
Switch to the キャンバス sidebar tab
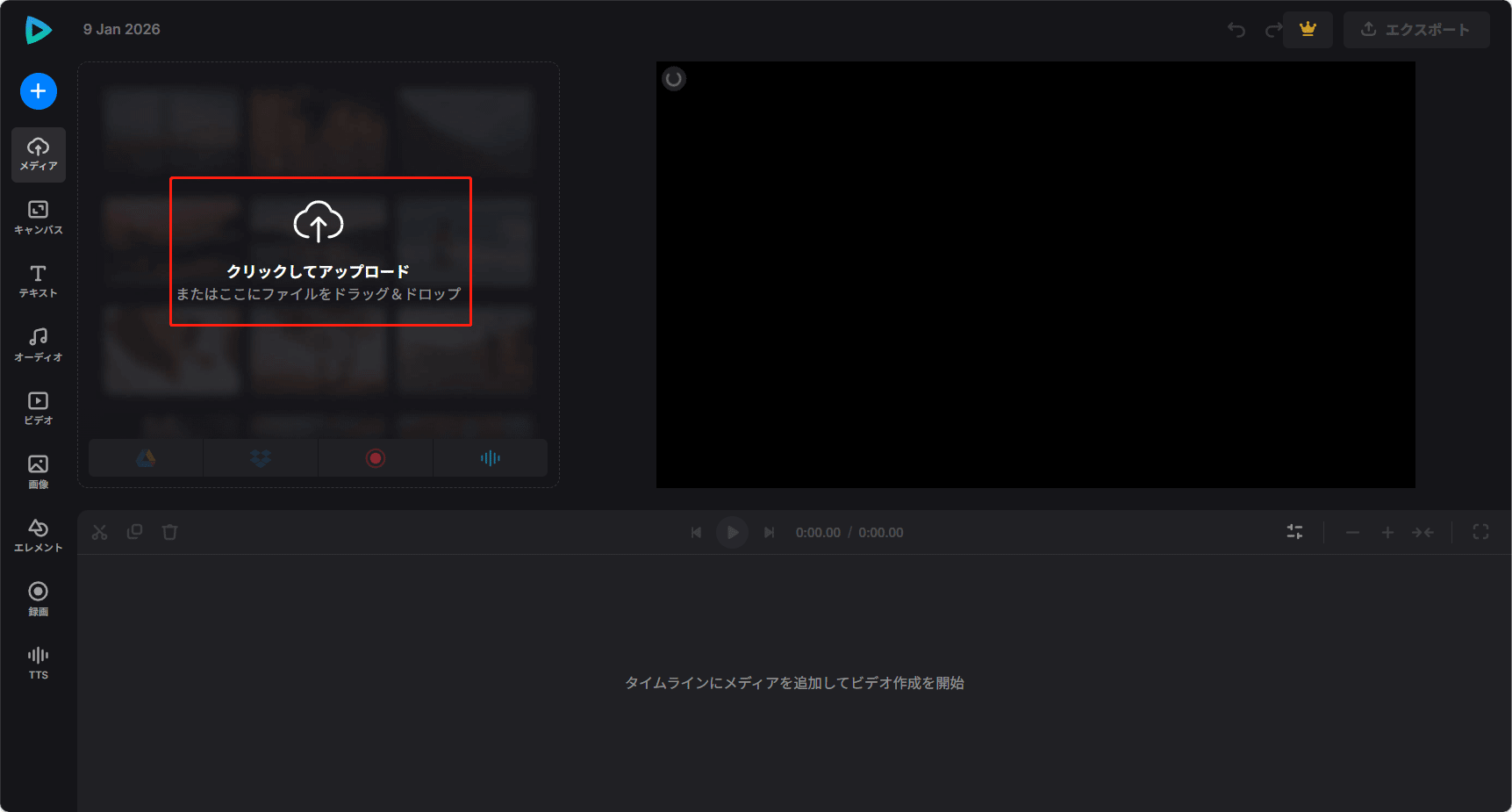coord(38,218)
